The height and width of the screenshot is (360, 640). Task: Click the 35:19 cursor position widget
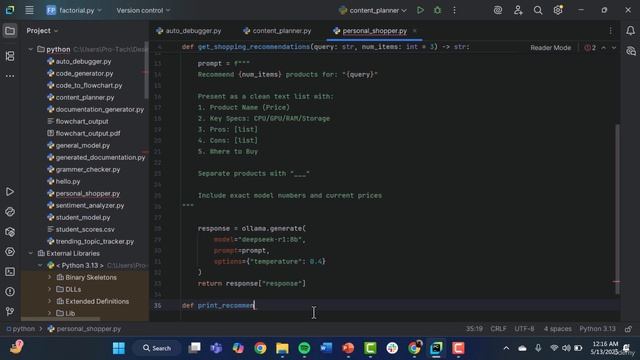[474, 329]
